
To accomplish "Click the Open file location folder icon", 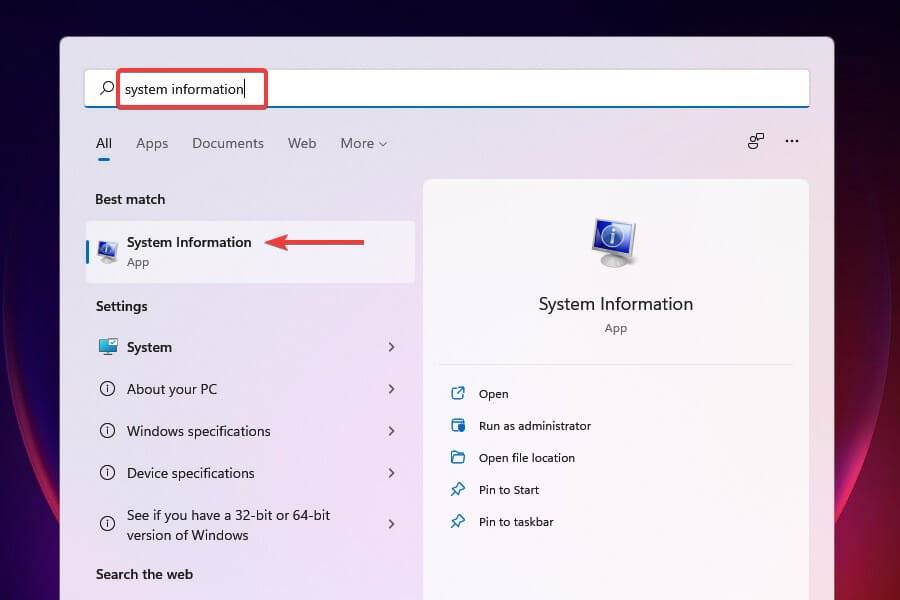I will (460, 457).
